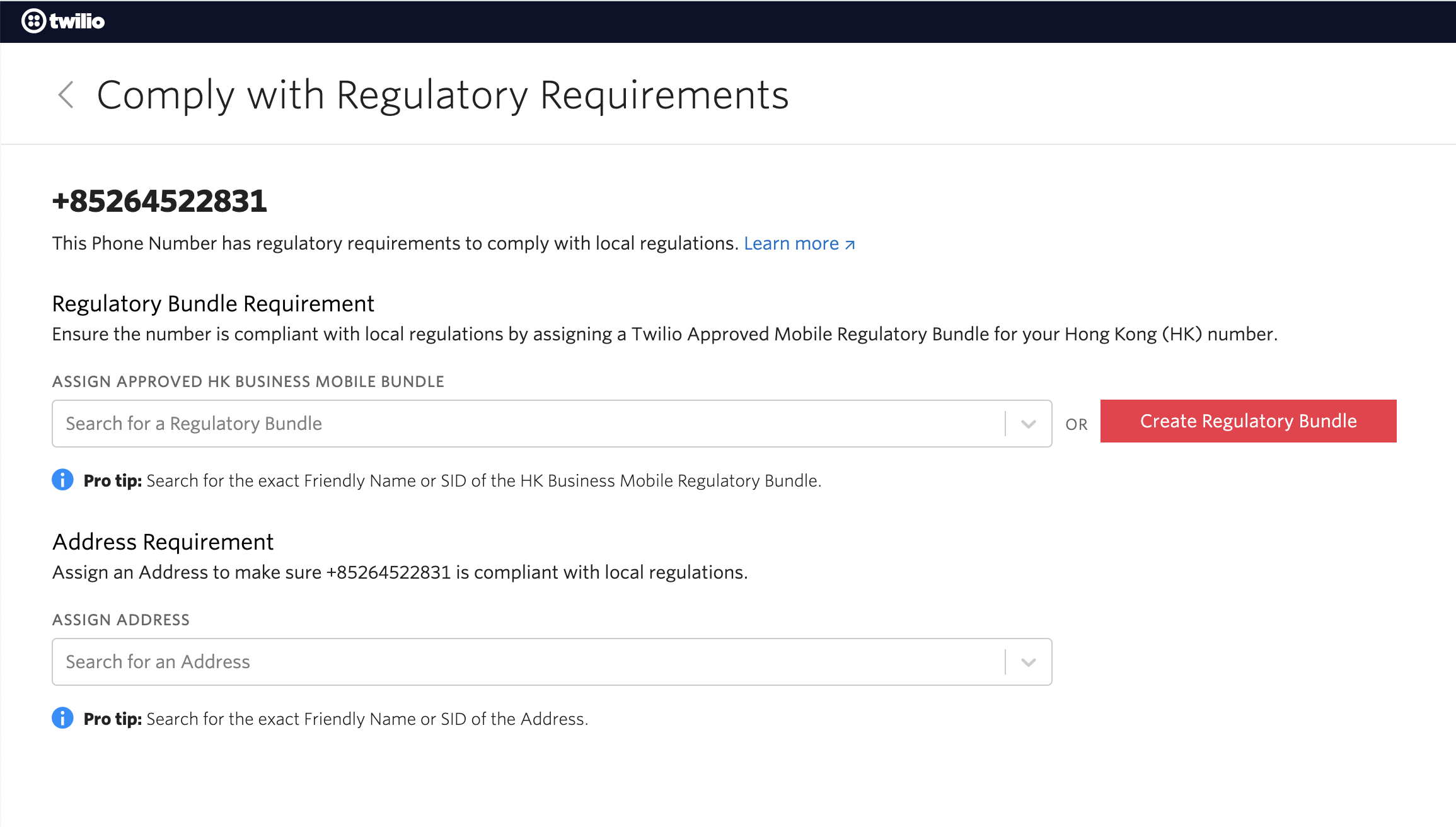Click the Address Requirement heading

click(163, 542)
